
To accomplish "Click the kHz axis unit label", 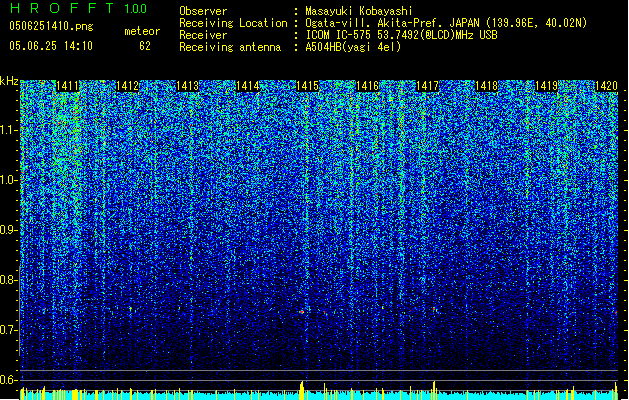I will 9,81.
